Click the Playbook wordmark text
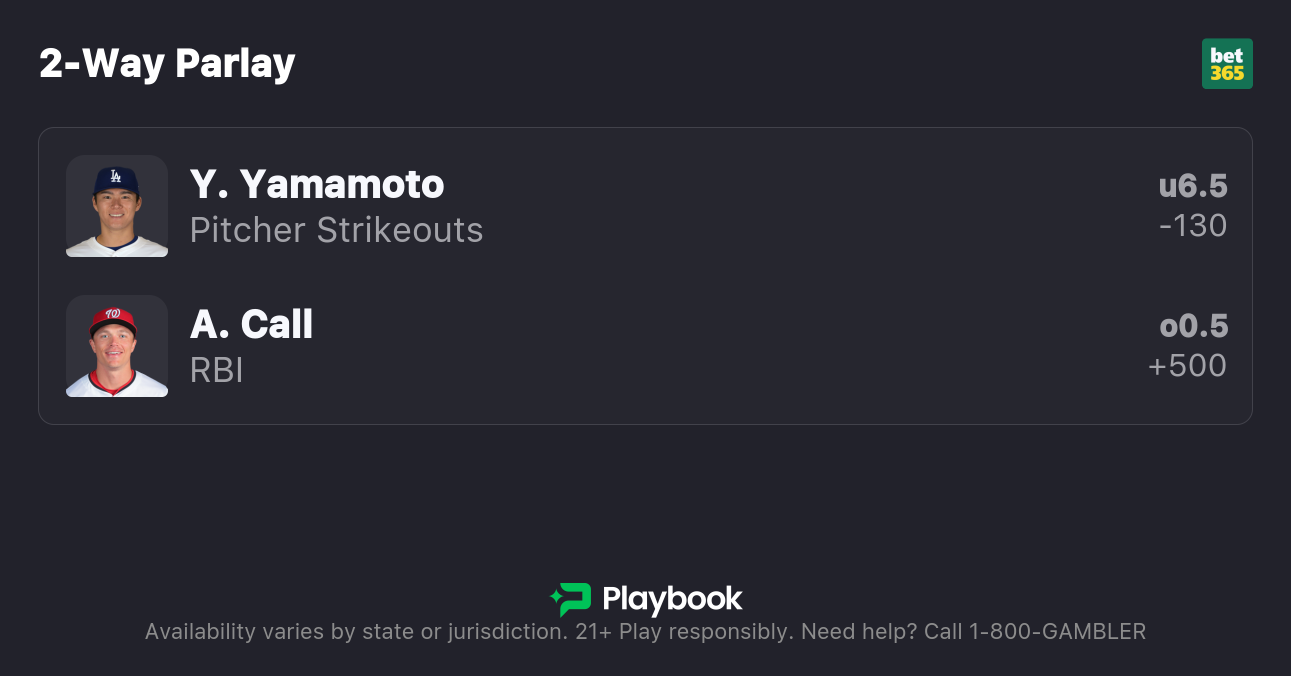 (672, 599)
